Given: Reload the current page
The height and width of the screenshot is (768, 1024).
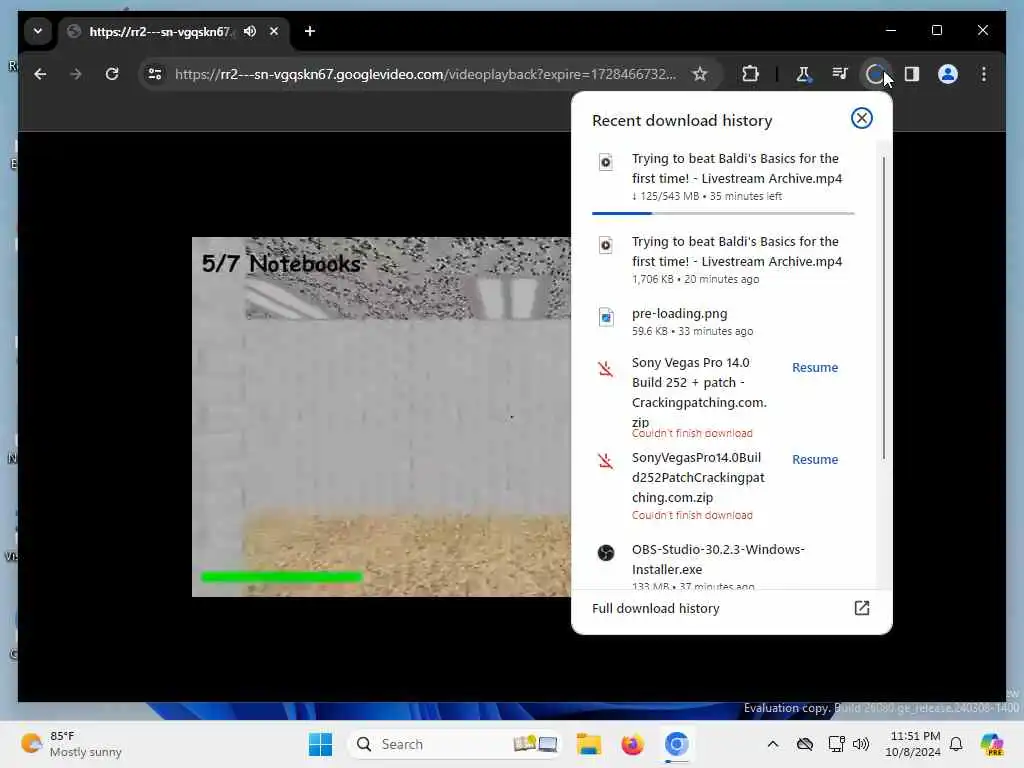Looking at the screenshot, I should 112,74.
